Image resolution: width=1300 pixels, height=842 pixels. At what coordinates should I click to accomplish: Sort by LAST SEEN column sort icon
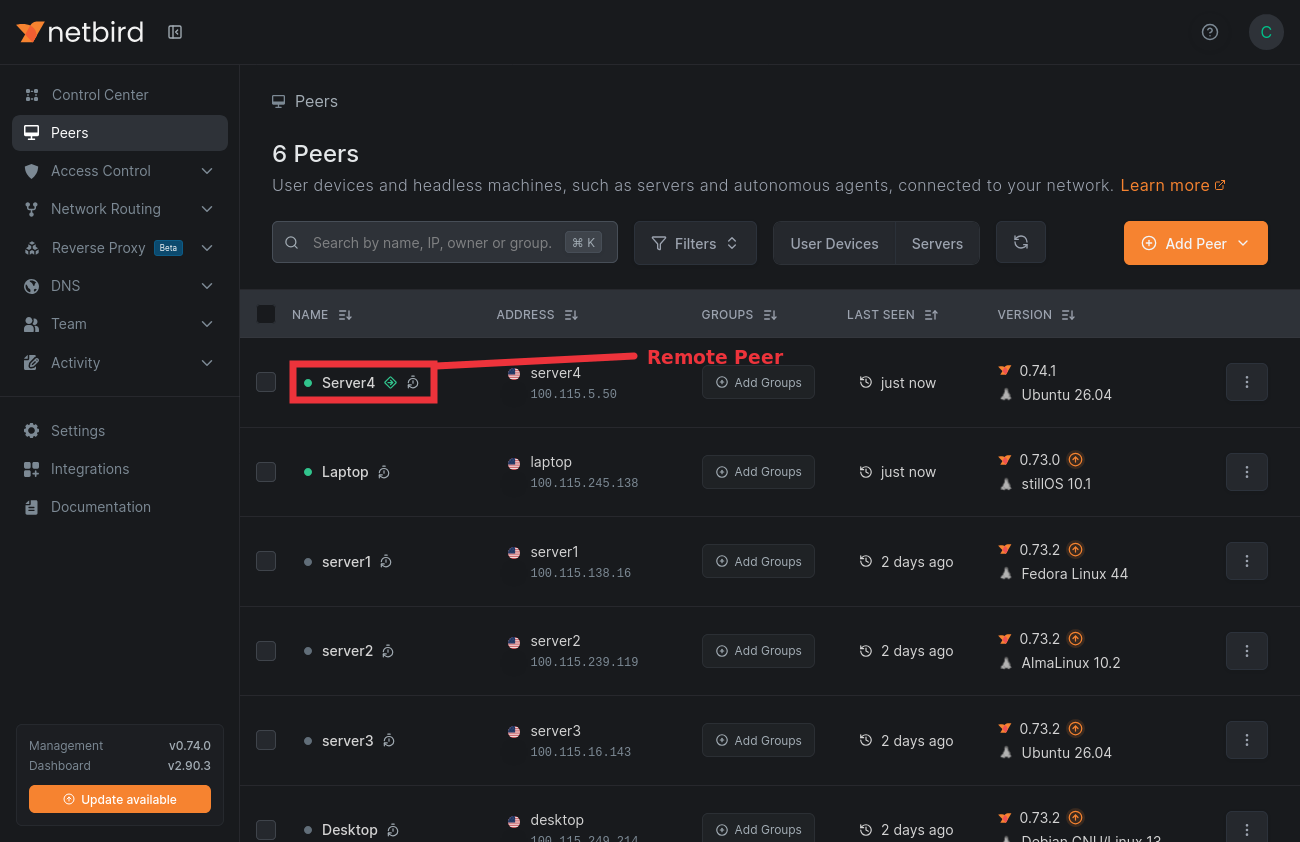(x=931, y=314)
